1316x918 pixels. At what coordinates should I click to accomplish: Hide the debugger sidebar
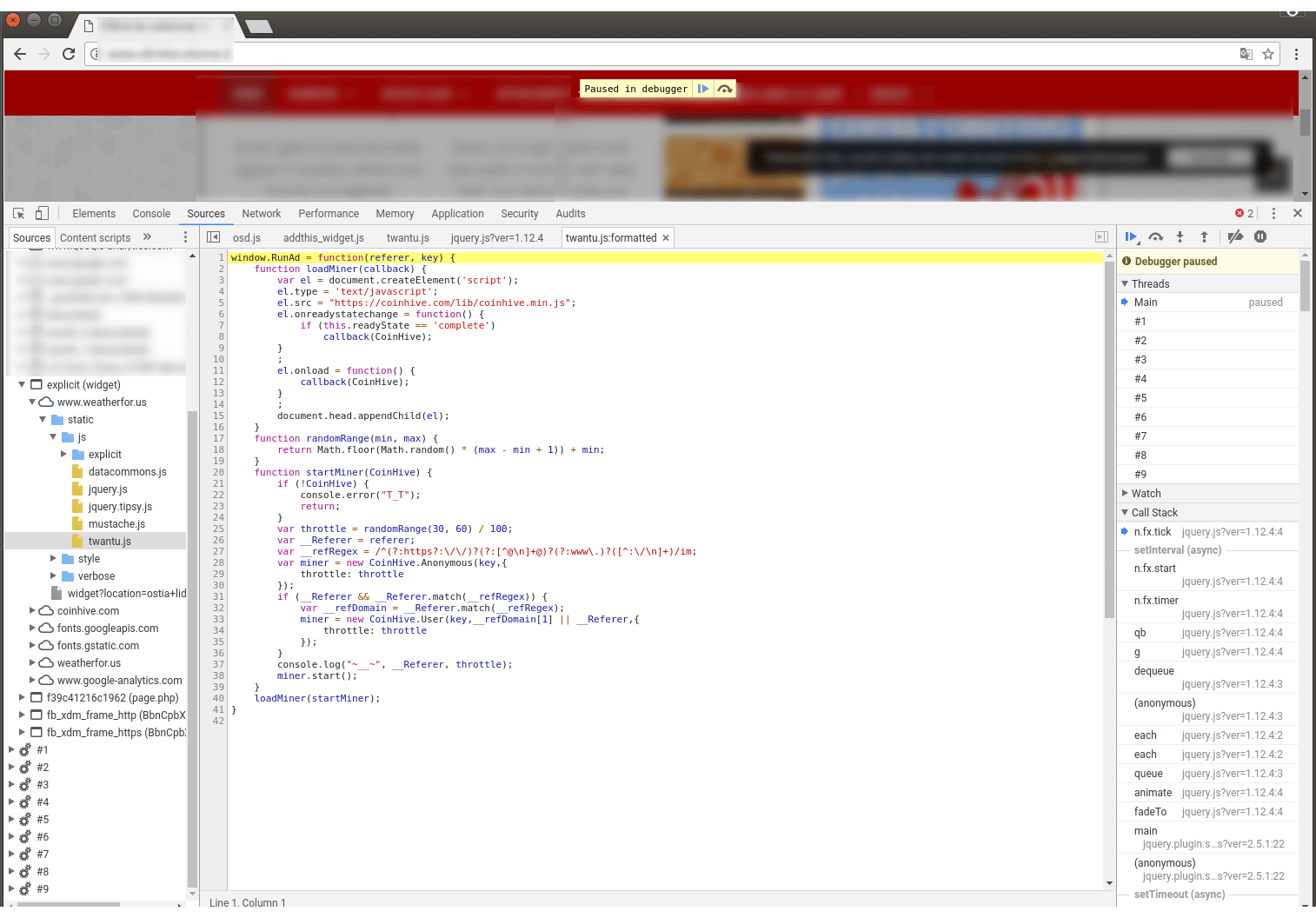click(1101, 237)
